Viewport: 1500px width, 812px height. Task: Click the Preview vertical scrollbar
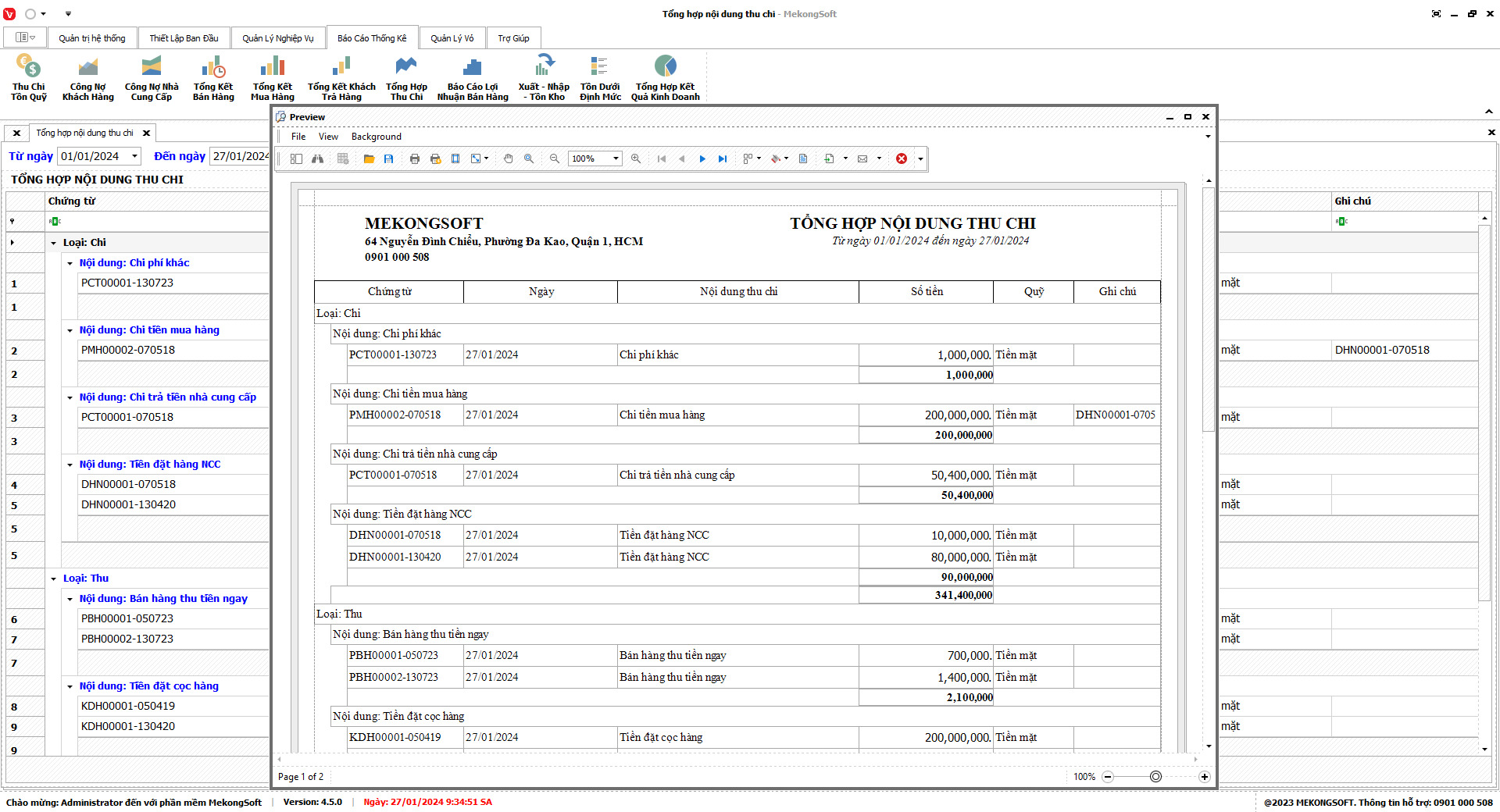[x=1209, y=308]
